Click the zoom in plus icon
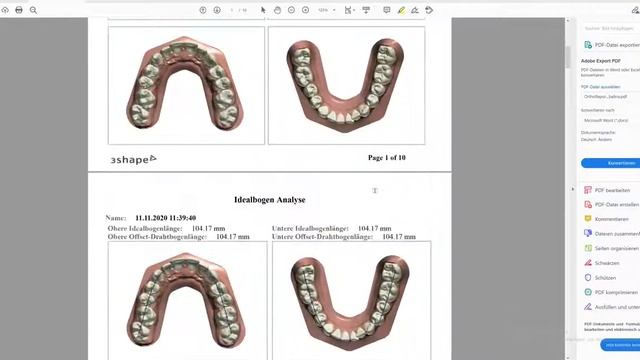Image resolution: width=640 pixels, height=360 pixels. click(x=305, y=10)
